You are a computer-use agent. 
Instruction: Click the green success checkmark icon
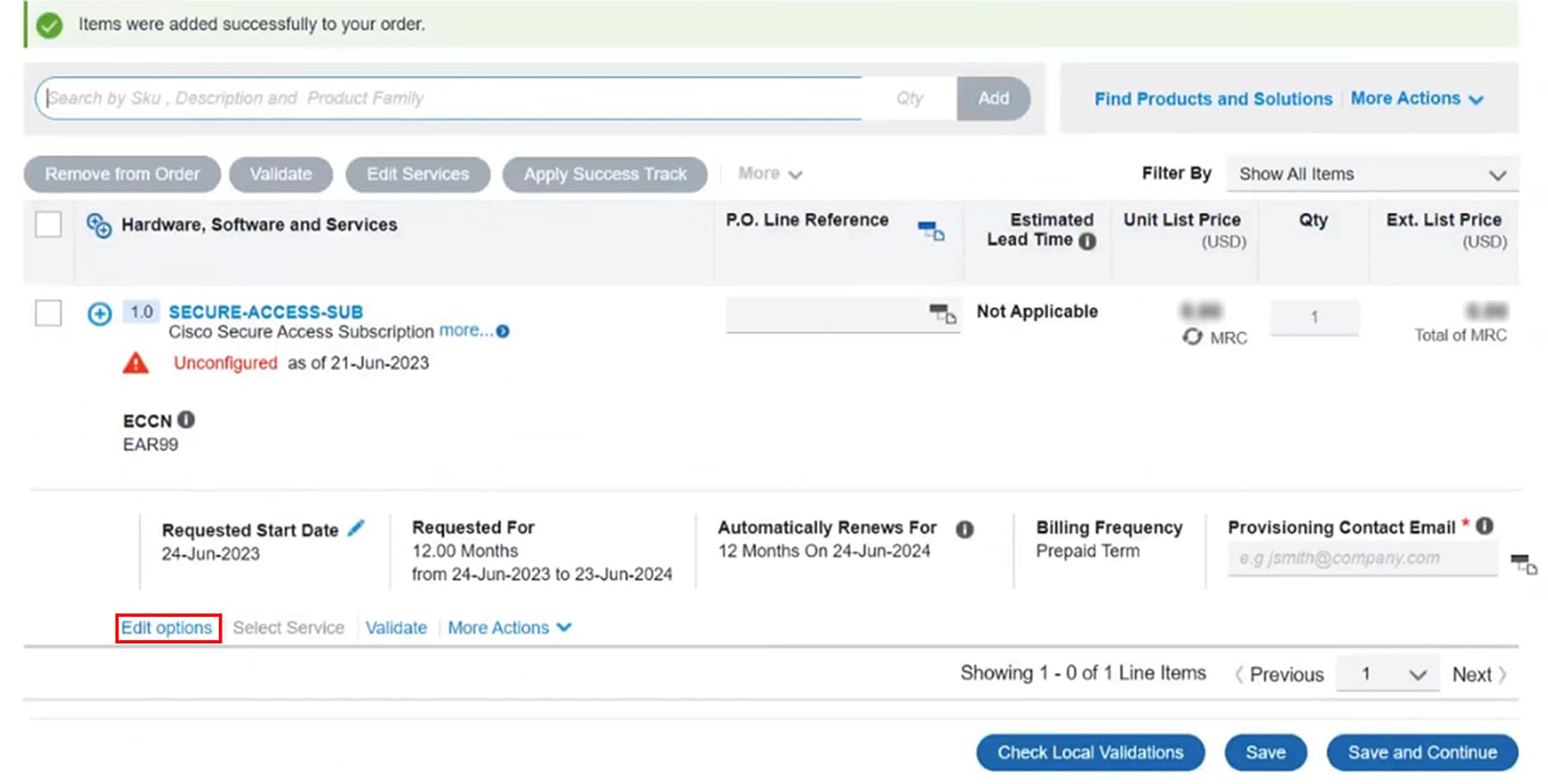pos(50,25)
